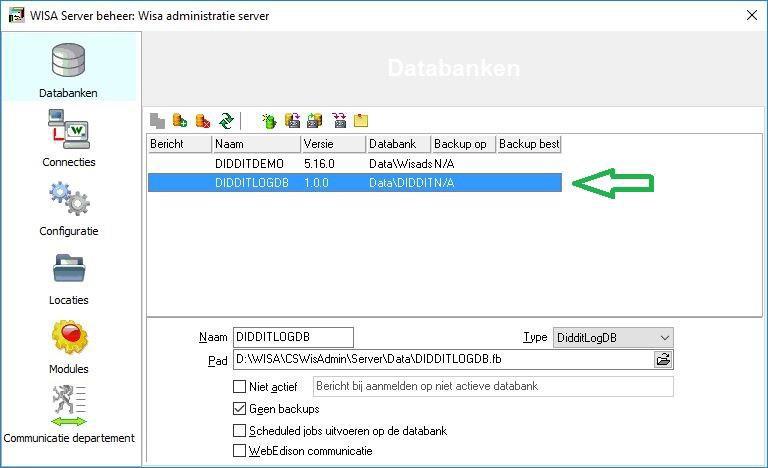Click the browse folder icon beside Pad
The image size is (768, 468).
click(x=663, y=359)
